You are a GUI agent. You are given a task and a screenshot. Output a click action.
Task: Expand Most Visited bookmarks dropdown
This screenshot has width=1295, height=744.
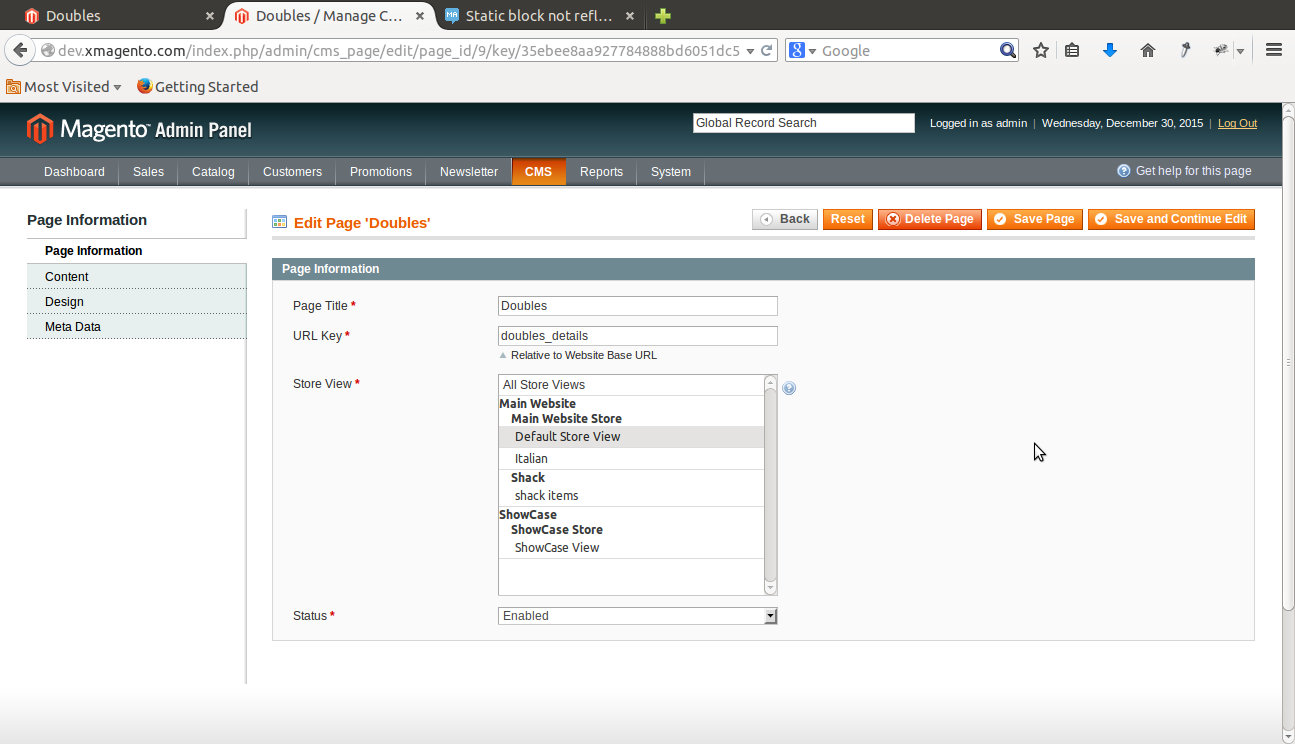click(x=117, y=87)
